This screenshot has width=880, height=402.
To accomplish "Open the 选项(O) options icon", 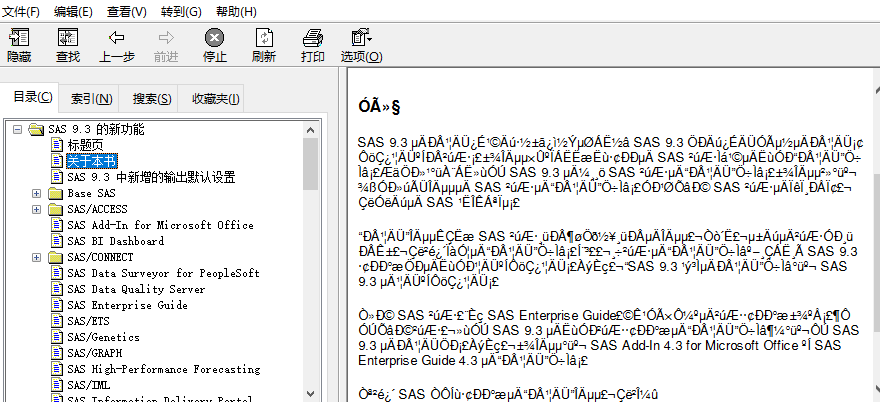I will (x=361, y=38).
